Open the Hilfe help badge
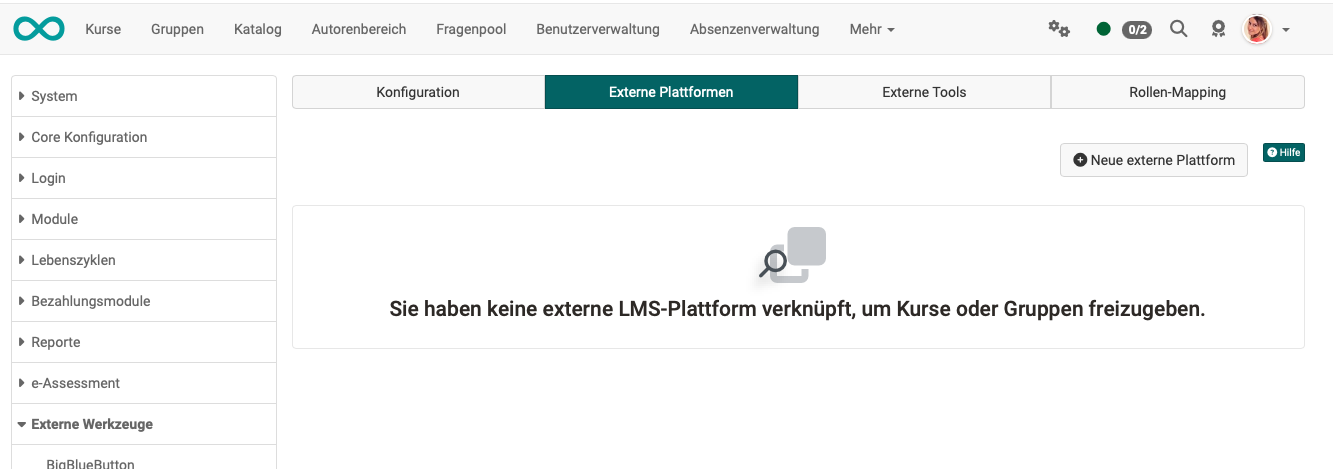The height and width of the screenshot is (469, 1333). click(1284, 152)
